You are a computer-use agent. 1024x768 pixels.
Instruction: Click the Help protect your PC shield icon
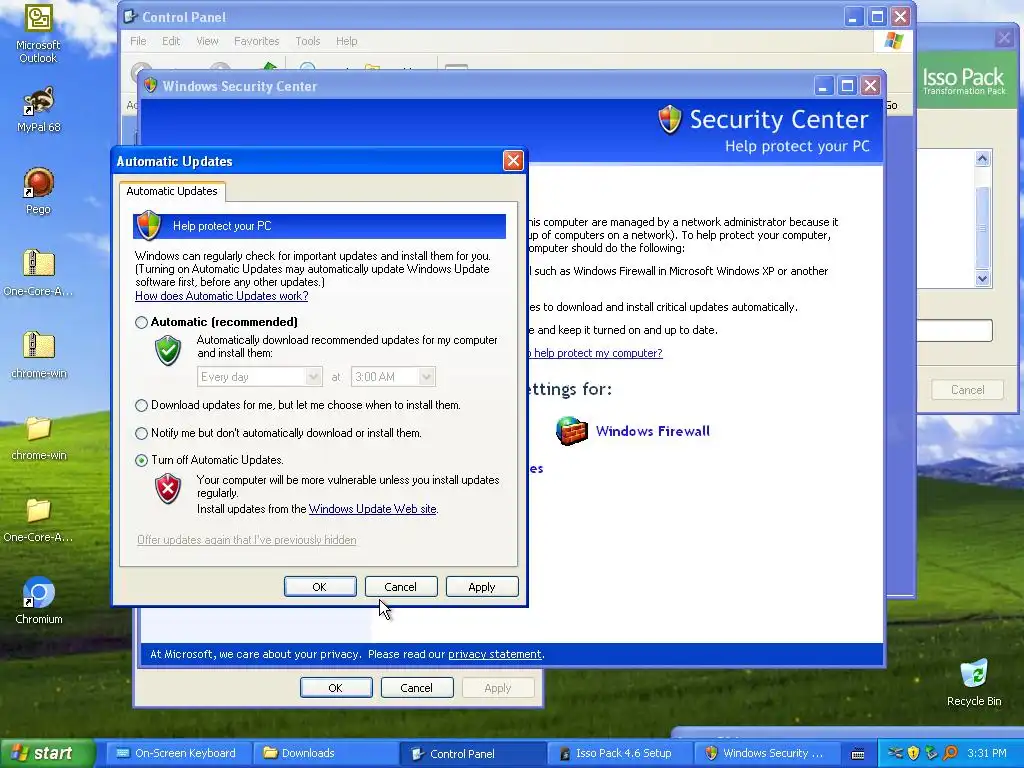point(149,225)
